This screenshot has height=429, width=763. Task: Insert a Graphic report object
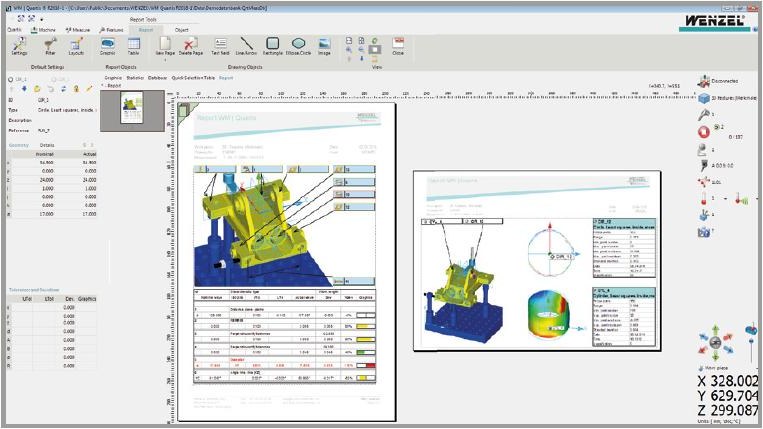point(108,47)
